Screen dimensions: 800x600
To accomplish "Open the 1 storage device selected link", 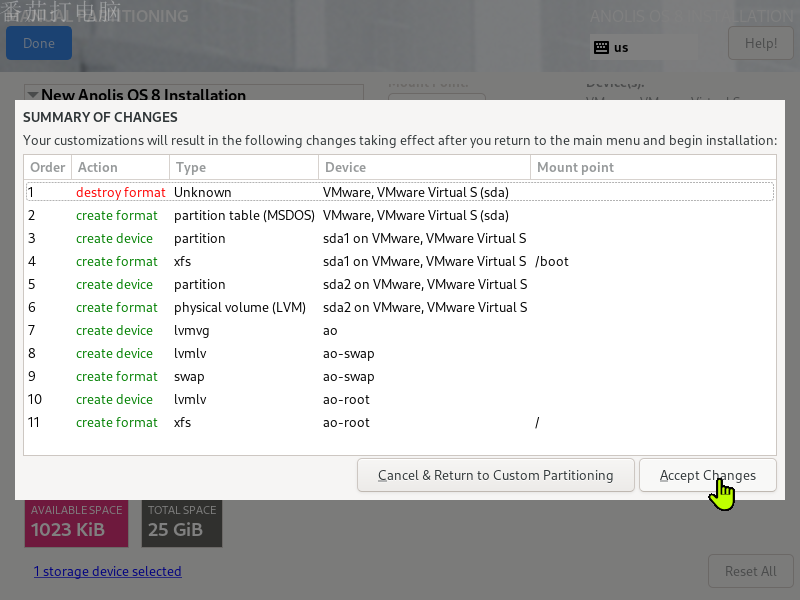I will 107,572.
